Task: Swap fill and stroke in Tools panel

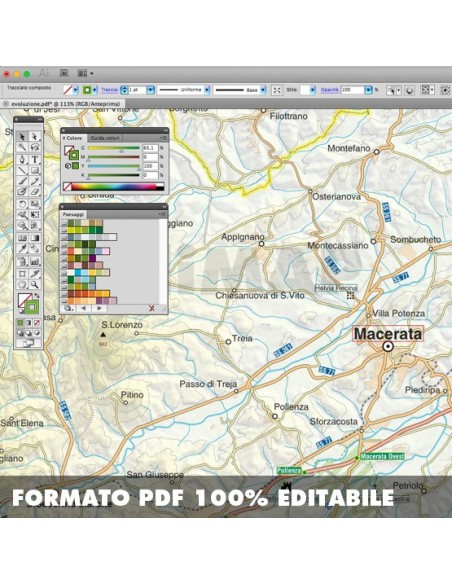Action: [36, 295]
